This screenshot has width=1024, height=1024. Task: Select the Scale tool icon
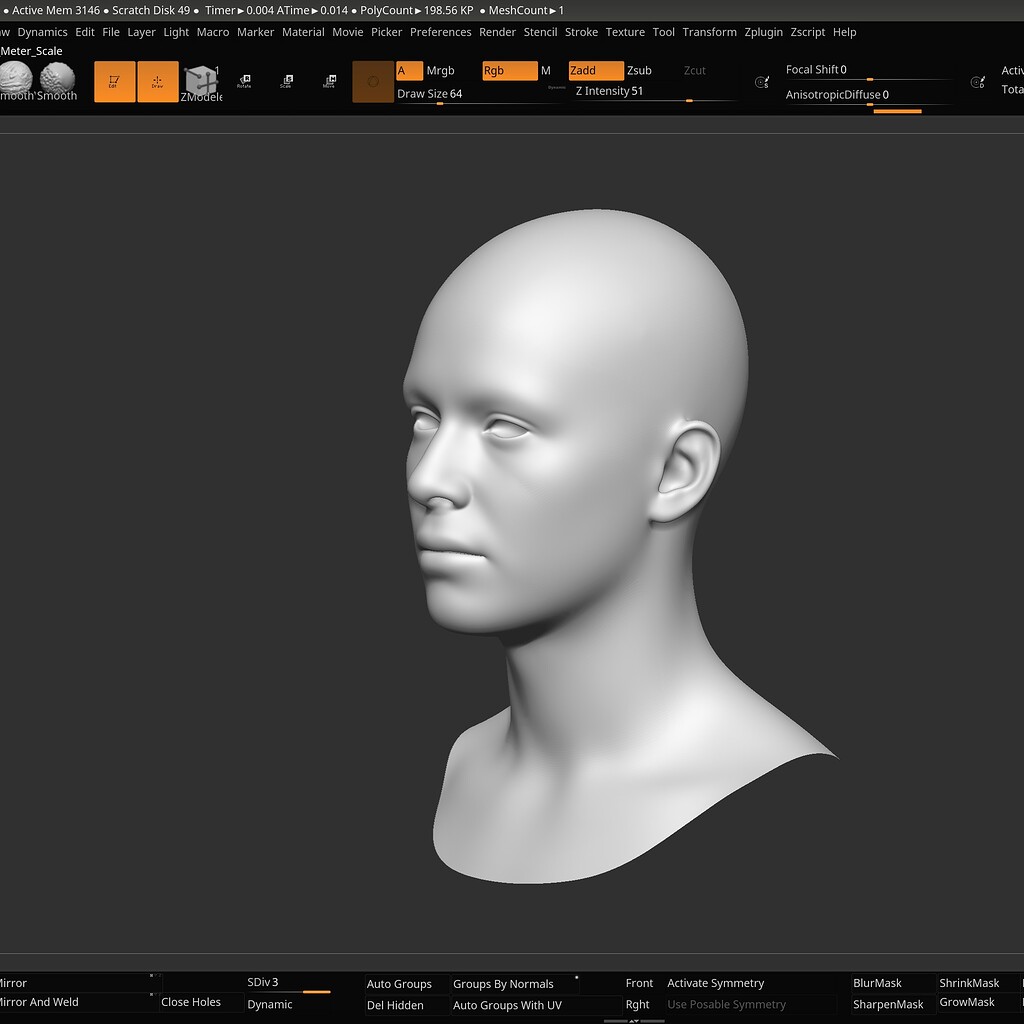pos(286,82)
